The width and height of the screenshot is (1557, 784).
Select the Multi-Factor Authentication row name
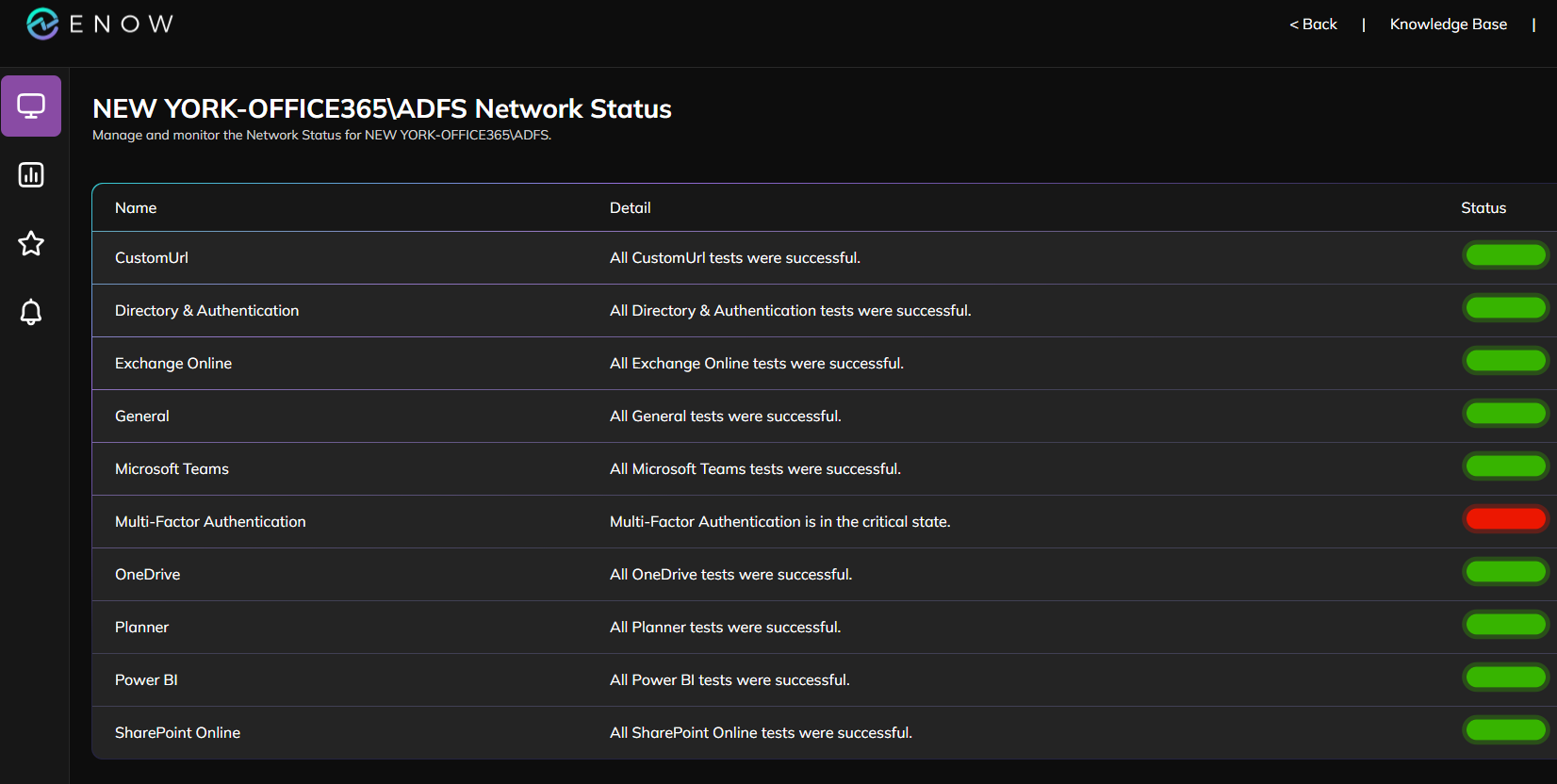point(210,521)
